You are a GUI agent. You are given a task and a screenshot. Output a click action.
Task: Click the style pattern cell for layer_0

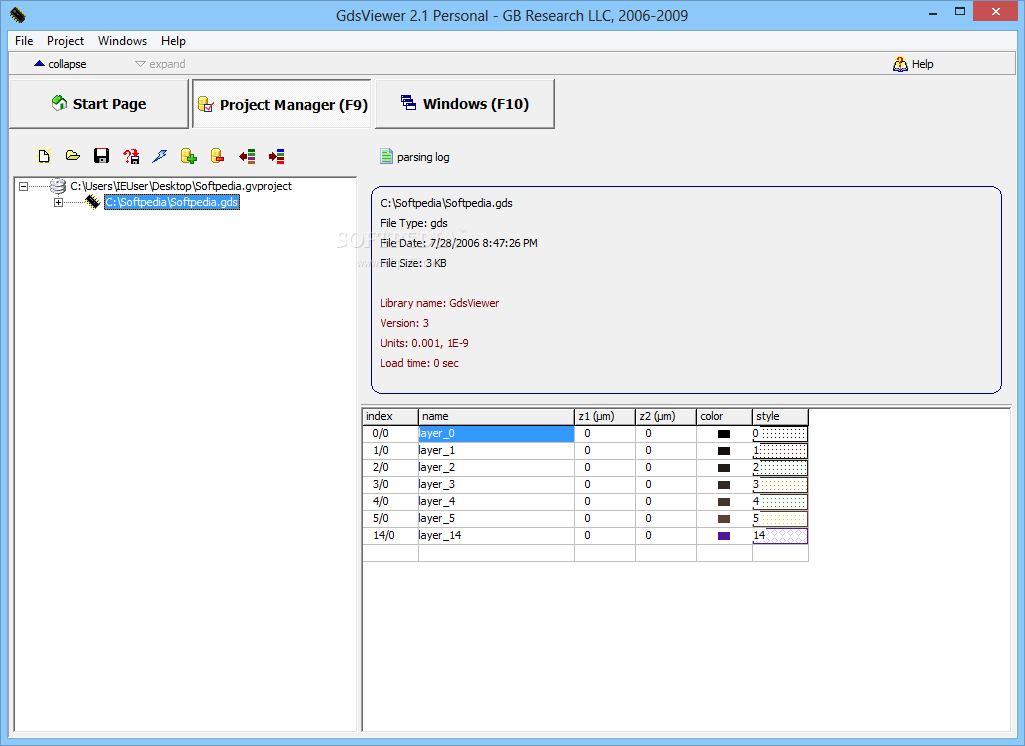click(781, 434)
